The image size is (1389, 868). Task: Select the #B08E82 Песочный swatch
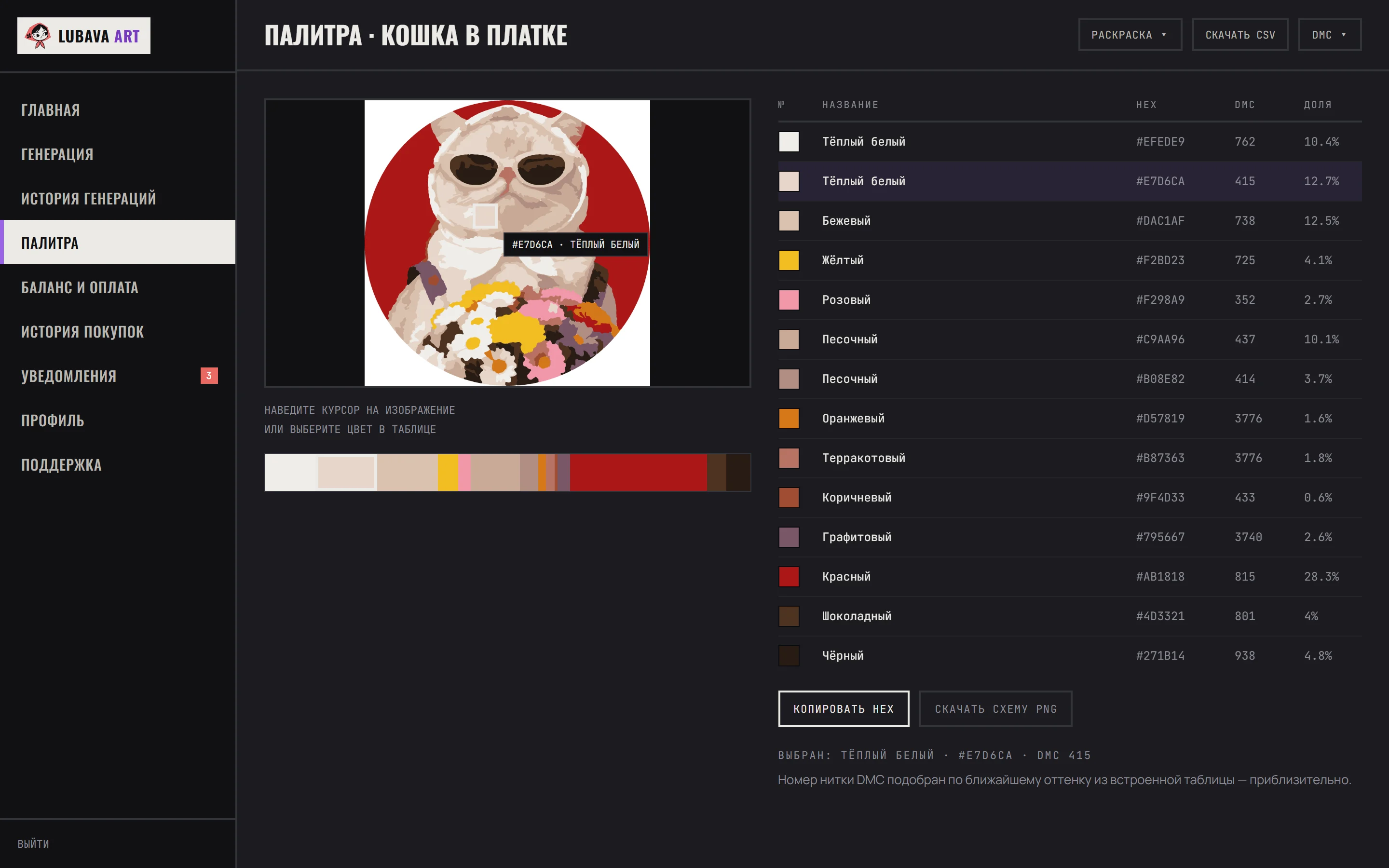click(789, 379)
